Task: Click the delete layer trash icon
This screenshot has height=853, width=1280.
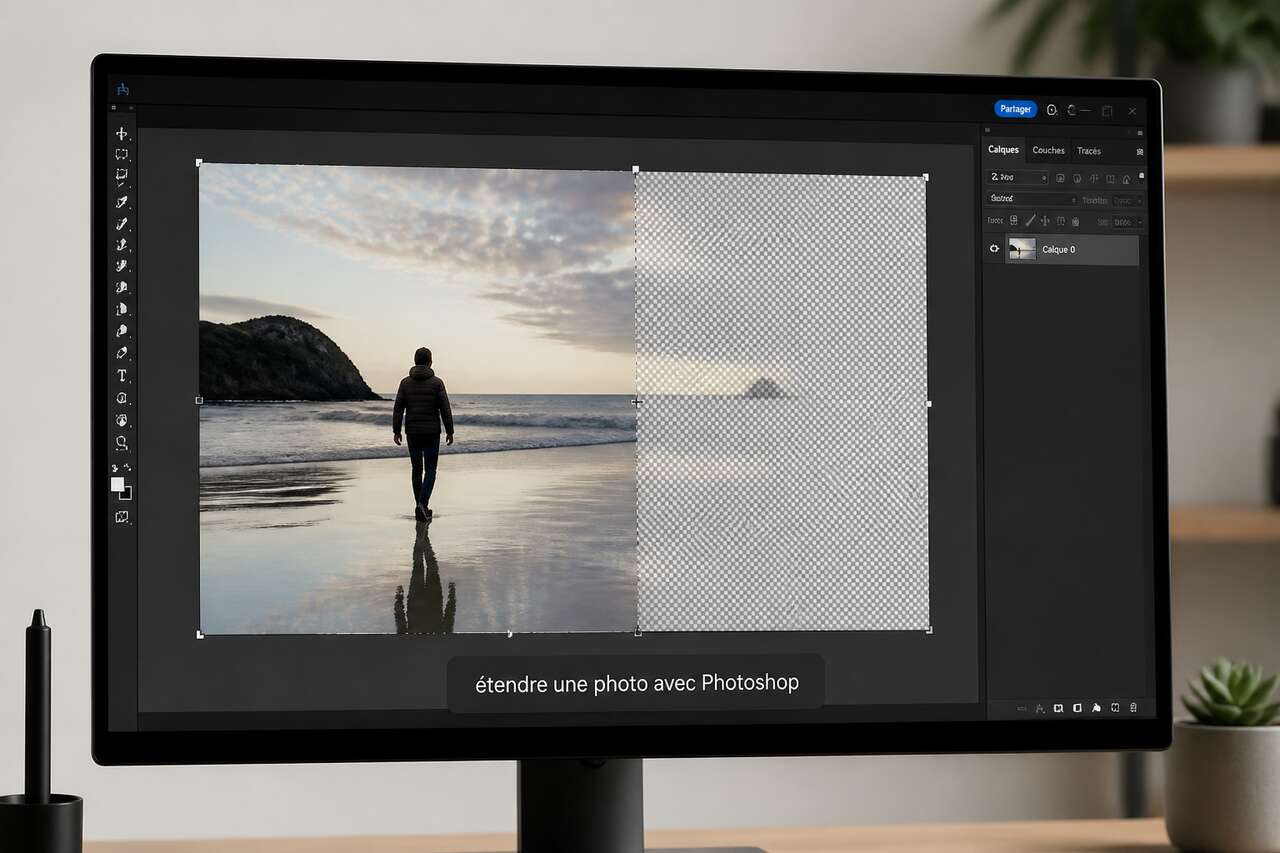Action: click(1133, 708)
